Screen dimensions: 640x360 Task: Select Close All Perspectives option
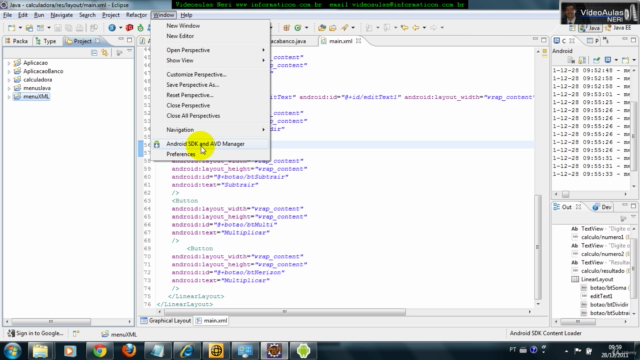tap(193, 116)
